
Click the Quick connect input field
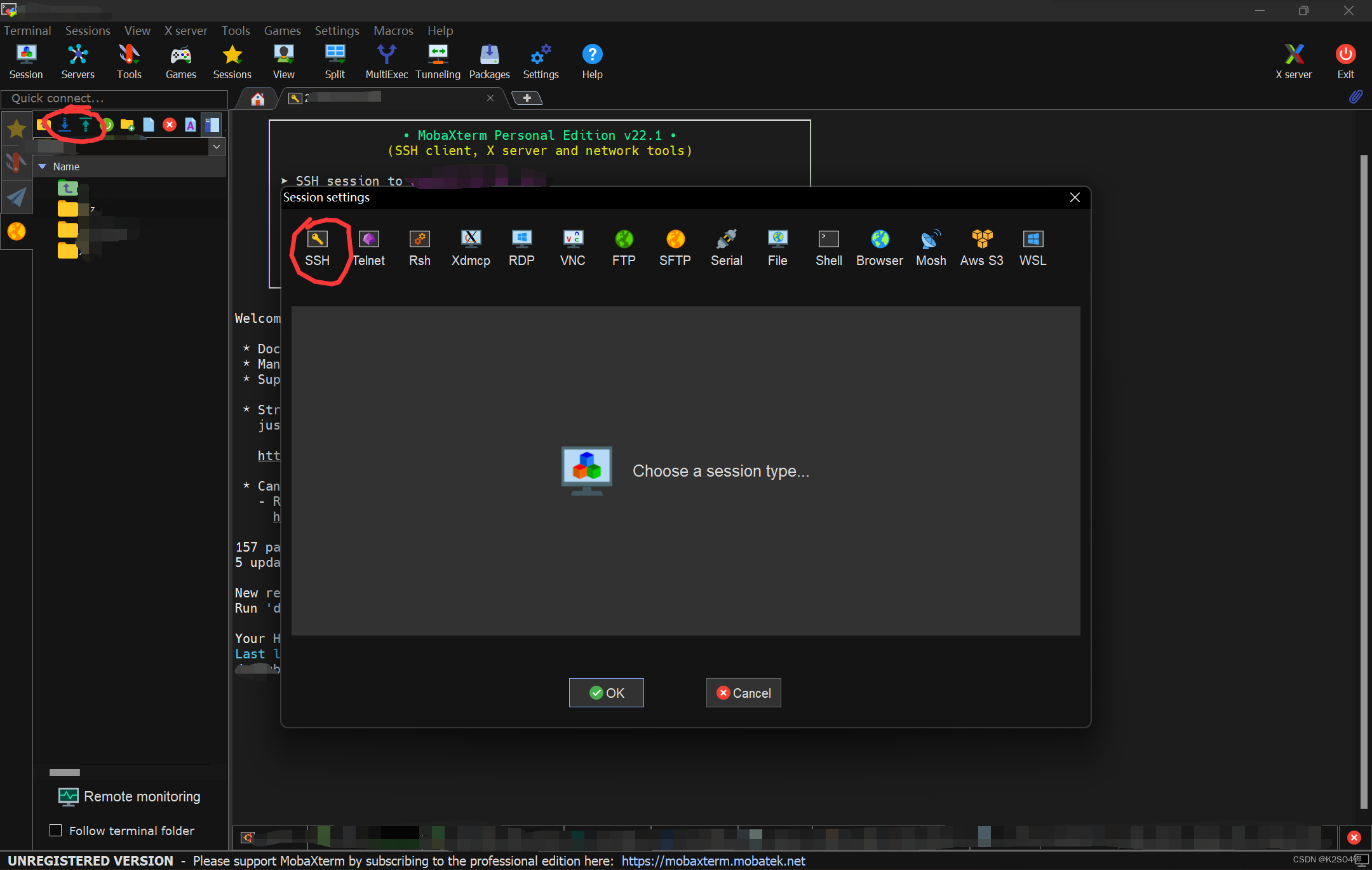(x=114, y=99)
